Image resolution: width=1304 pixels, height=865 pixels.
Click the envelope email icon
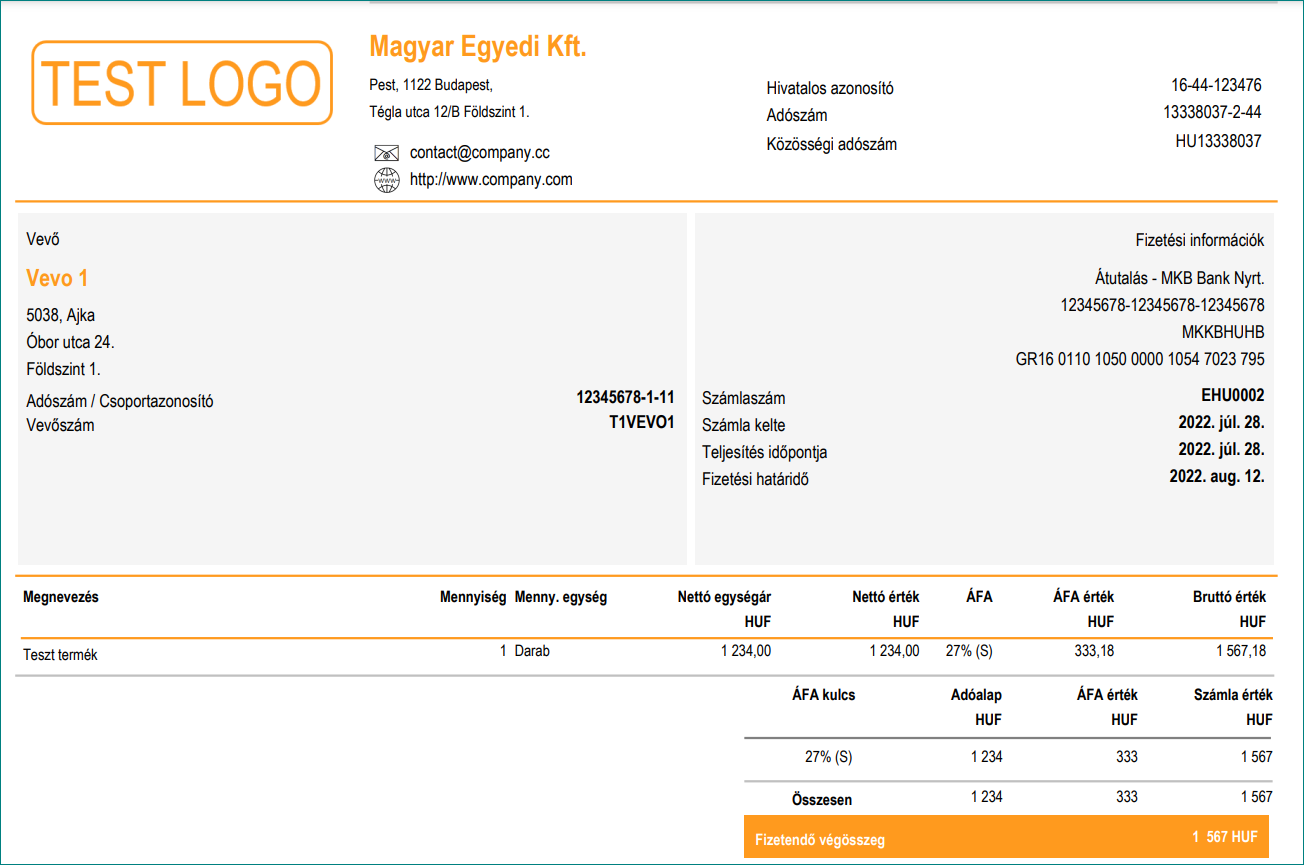(386, 153)
